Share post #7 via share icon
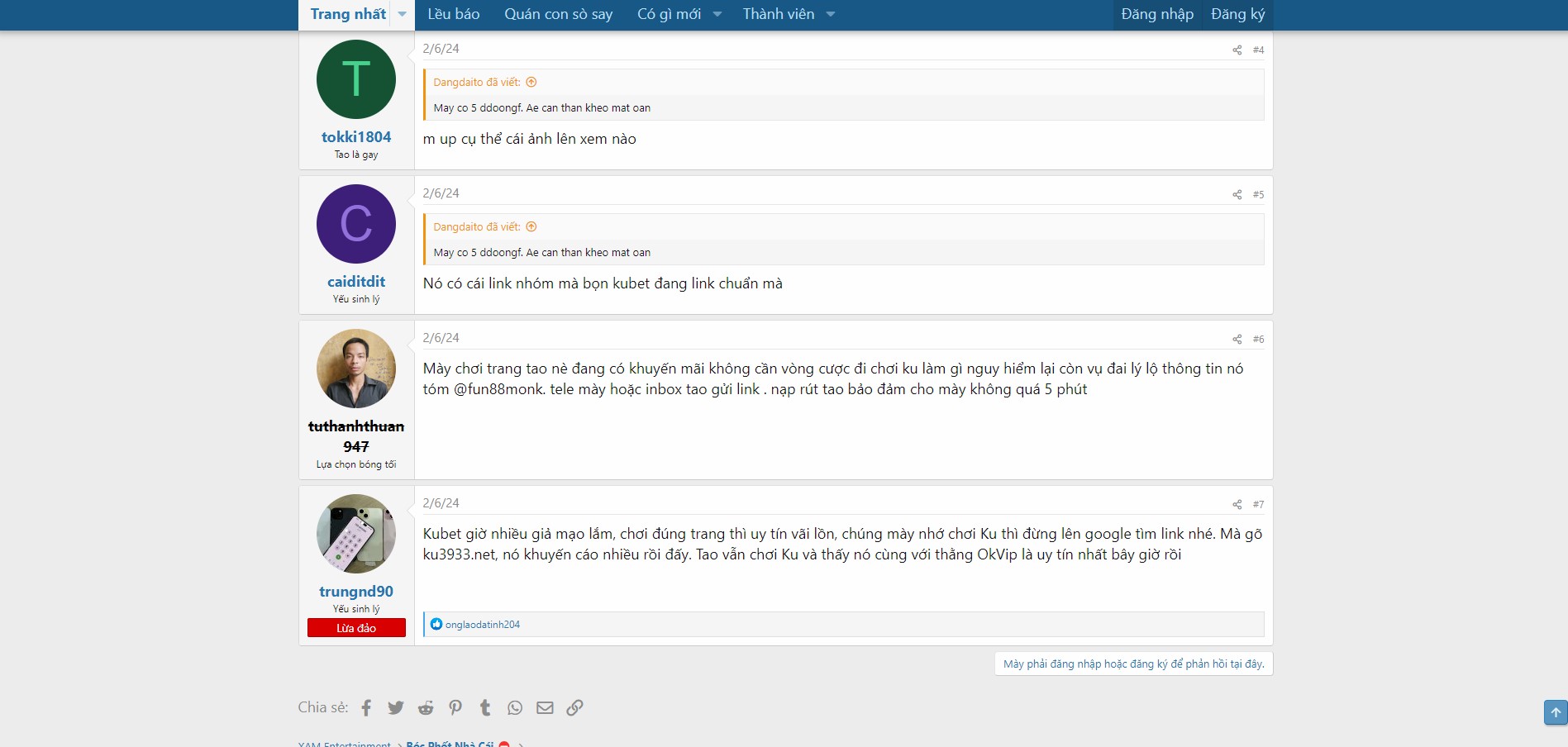The width and height of the screenshot is (1568, 747). coord(1237,505)
